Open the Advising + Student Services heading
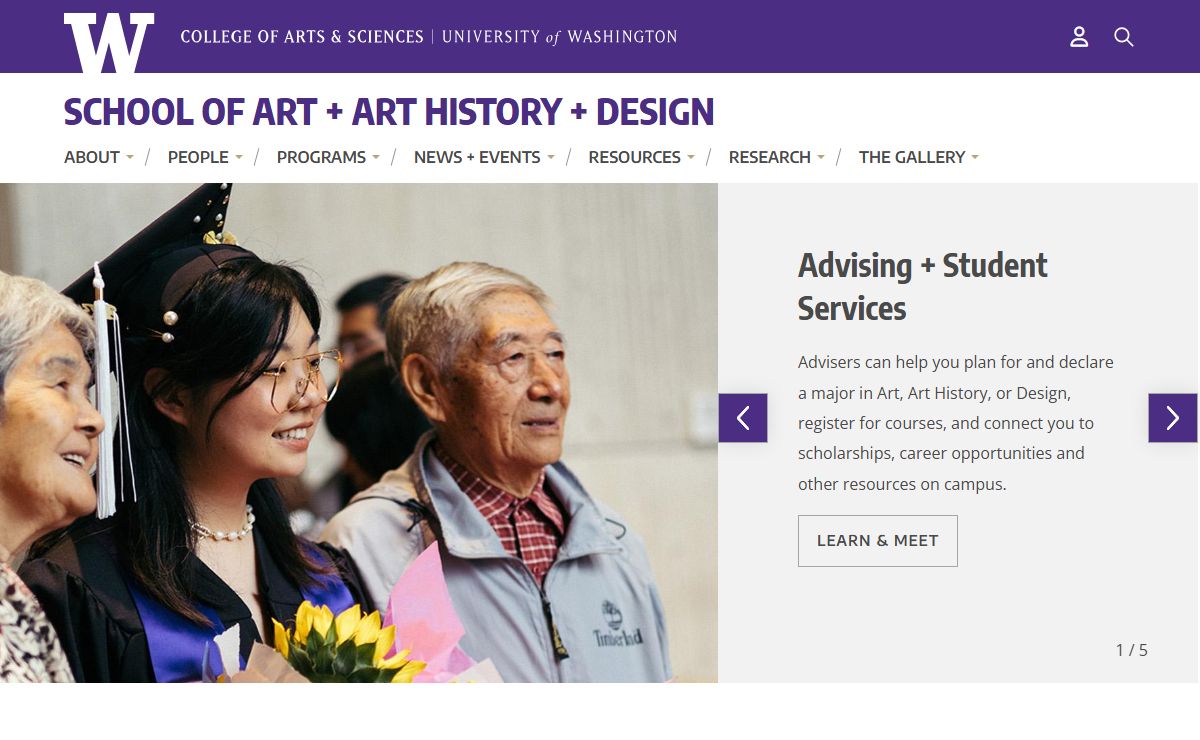The width and height of the screenshot is (1200, 740). tap(922, 287)
